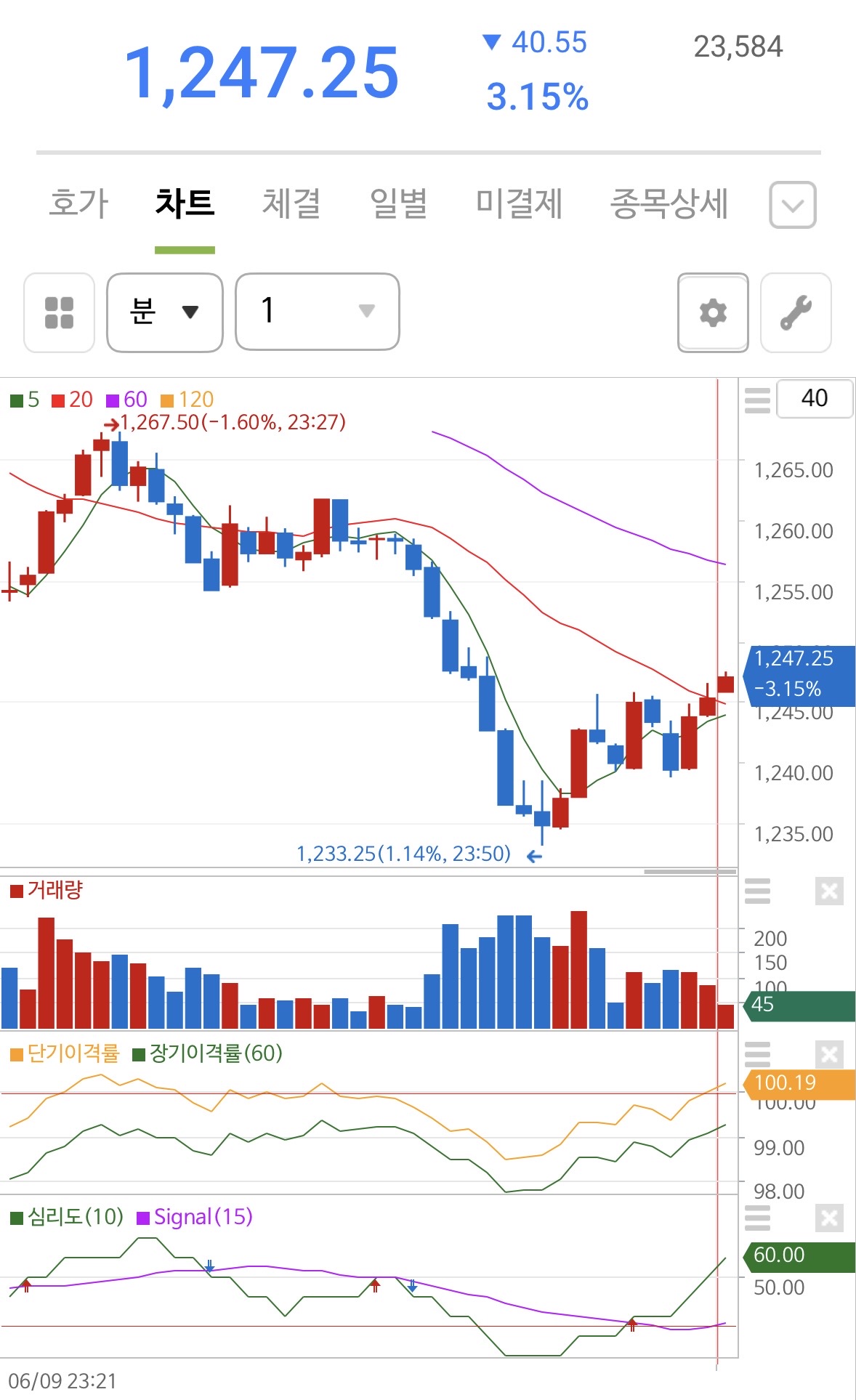Toggle the 20-period moving average legend
The image size is (856, 1400).
tap(72, 400)
